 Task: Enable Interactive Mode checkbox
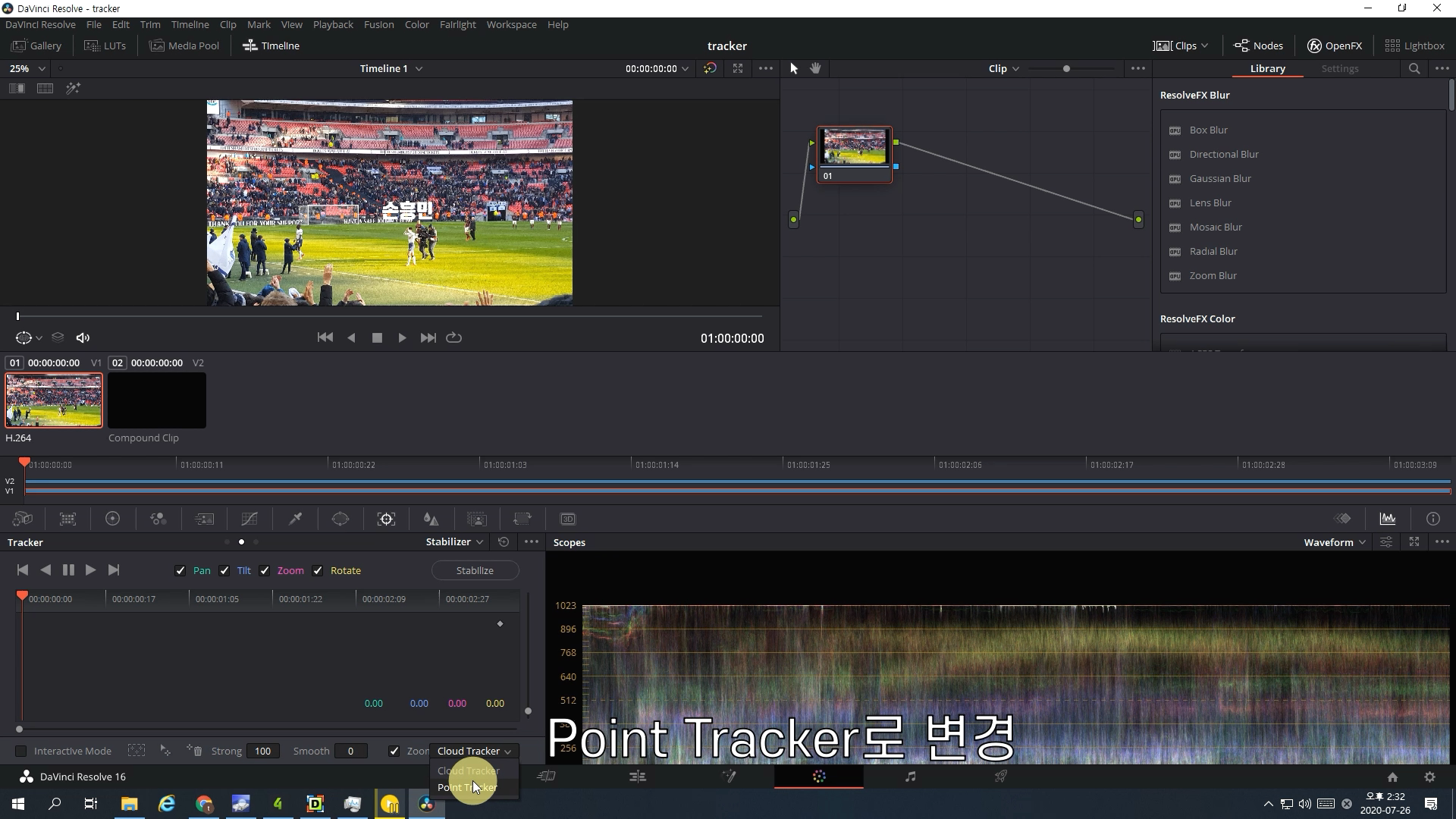21,751
